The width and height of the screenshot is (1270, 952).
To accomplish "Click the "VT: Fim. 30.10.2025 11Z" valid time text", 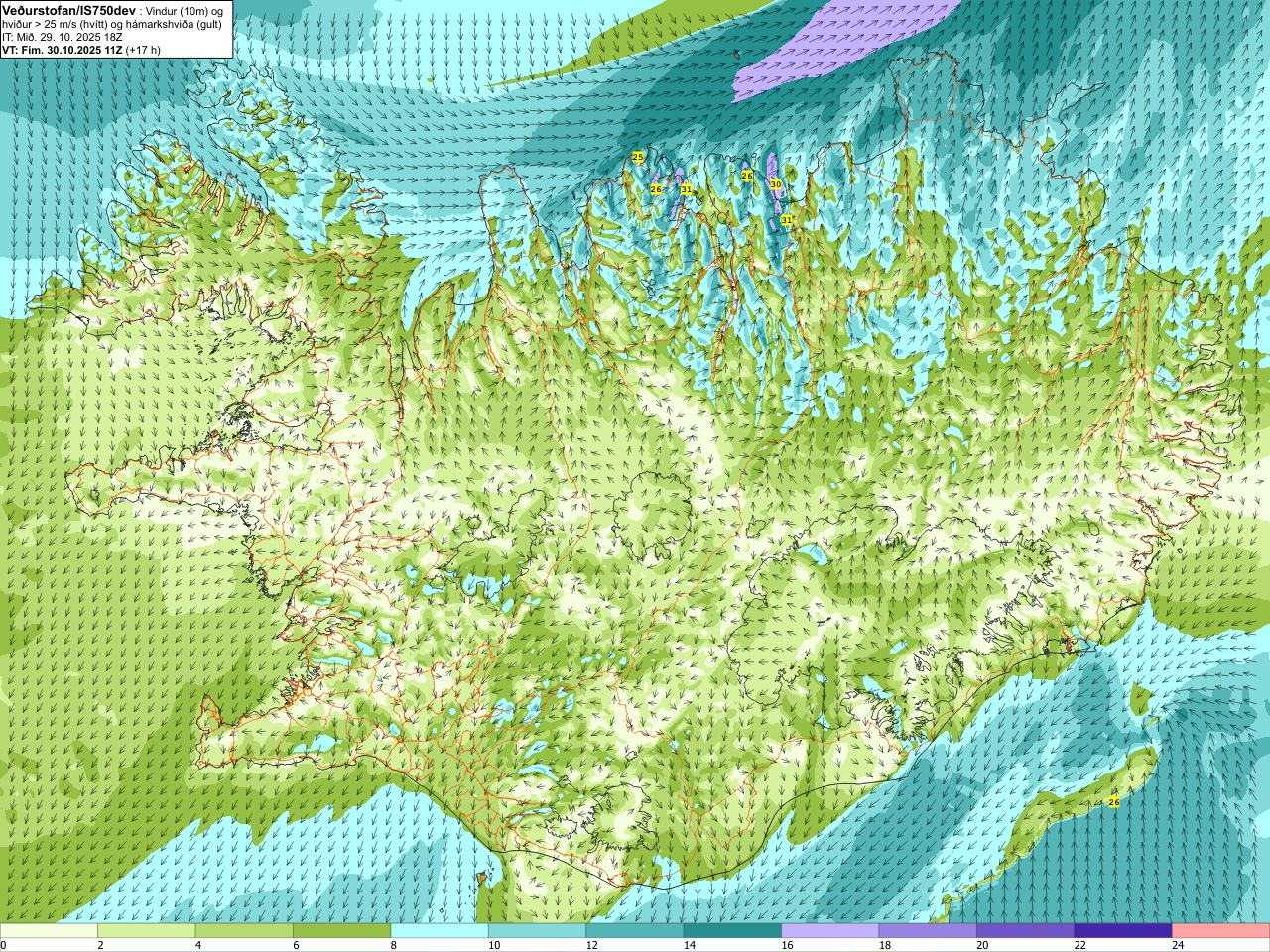I will (63, 50).
